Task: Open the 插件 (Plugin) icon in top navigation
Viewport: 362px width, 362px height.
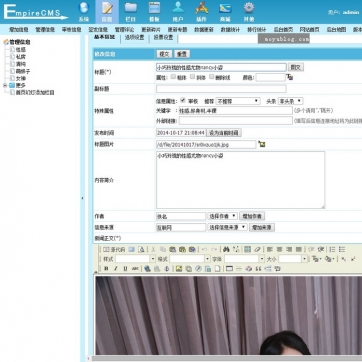Action: tap(202, 11)
